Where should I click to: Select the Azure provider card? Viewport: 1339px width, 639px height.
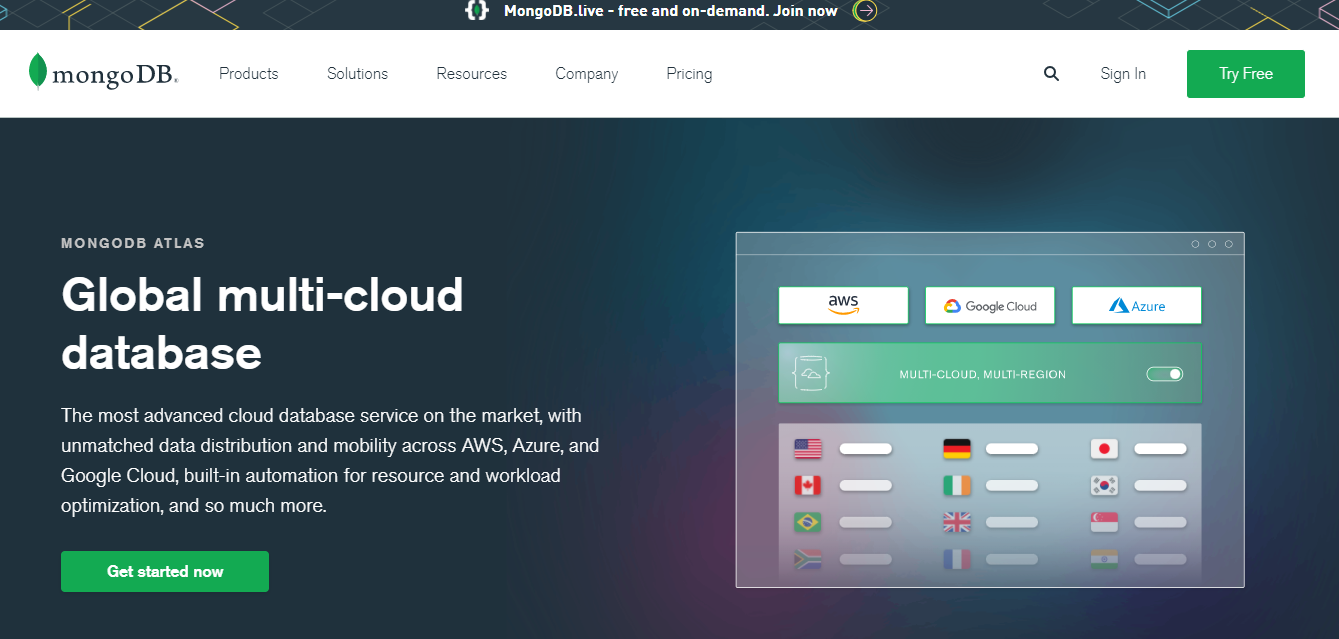click(x=1136, y=305)
